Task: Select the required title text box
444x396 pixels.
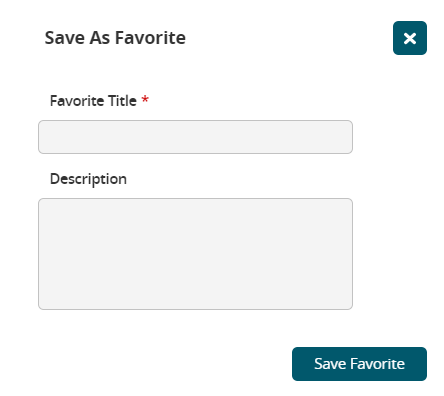Action: pos(195,137)
